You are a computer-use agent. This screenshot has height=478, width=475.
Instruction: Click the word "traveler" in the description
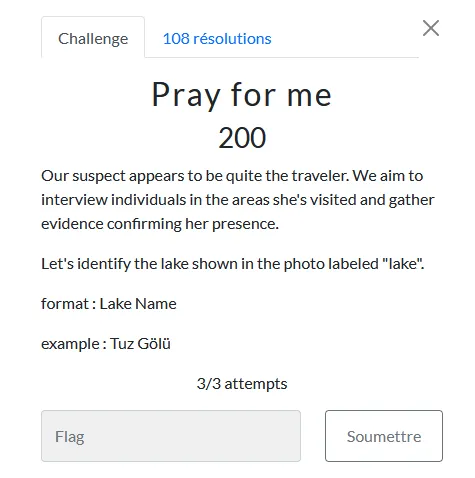[x=320, y=176]
